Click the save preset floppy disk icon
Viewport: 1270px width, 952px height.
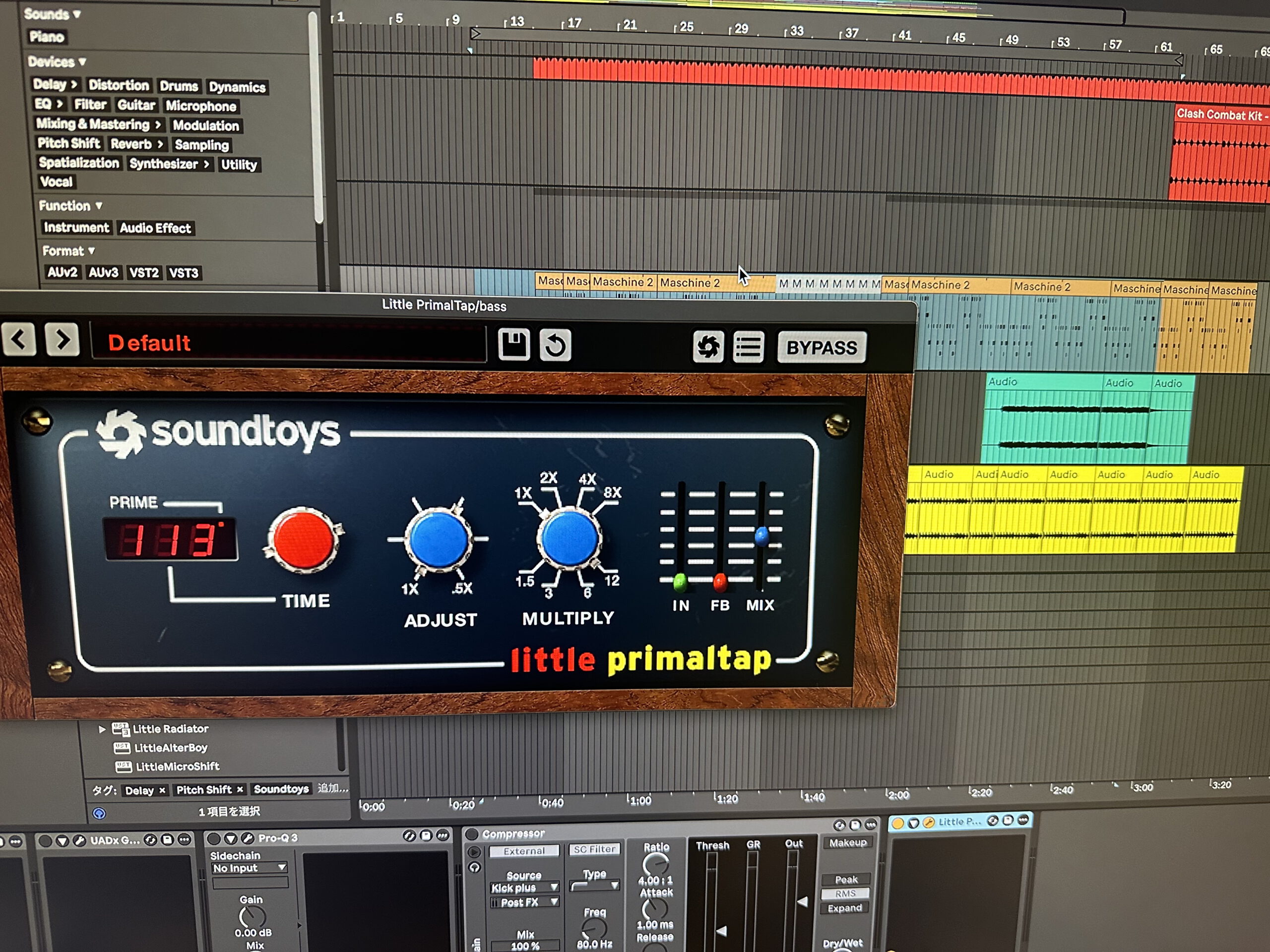pos(513,344)
